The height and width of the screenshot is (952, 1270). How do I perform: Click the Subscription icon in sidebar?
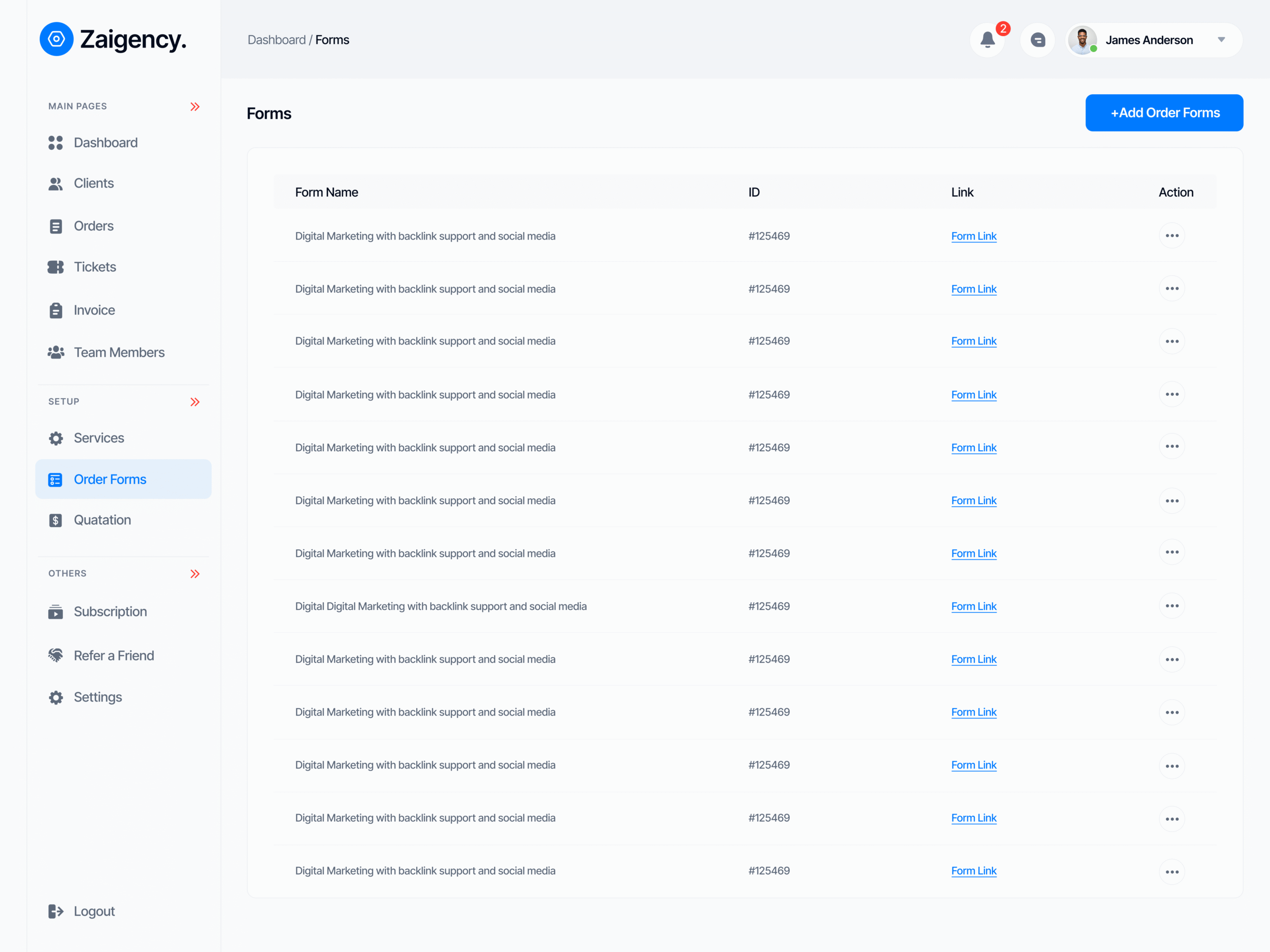click(x=56, y=612)
